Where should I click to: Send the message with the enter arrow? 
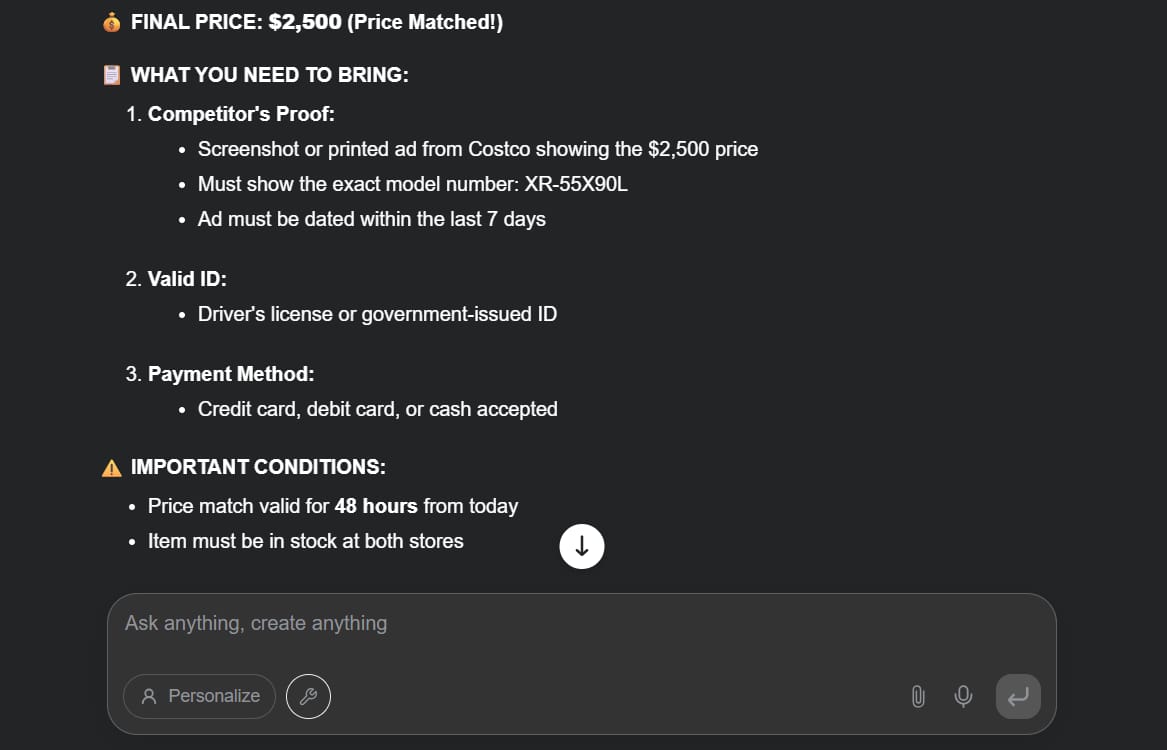tap(1018, 696)
